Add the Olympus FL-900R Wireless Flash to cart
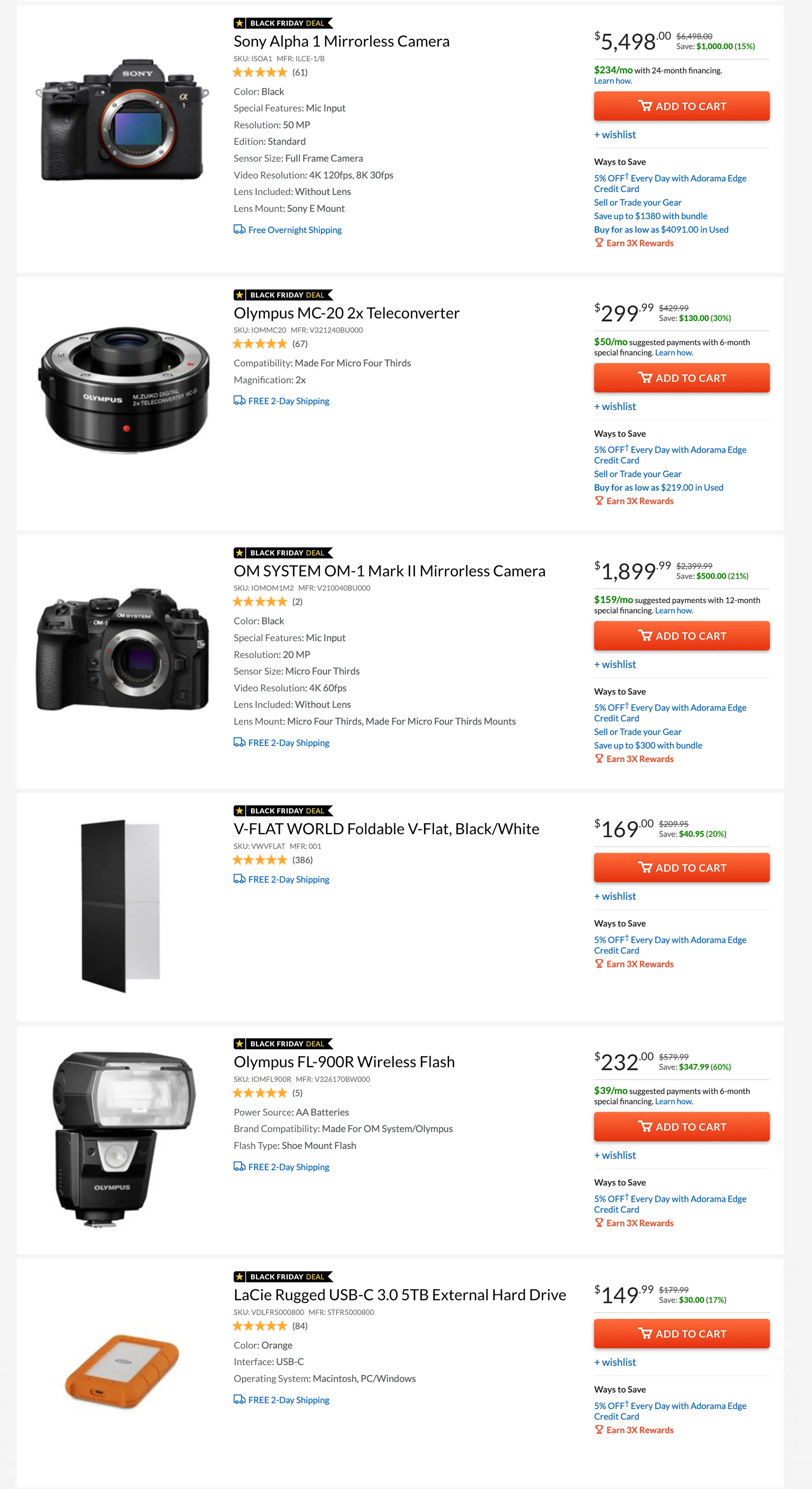Image resolution: width=812 pixels, height=1489 pixels. point(681,1126)
